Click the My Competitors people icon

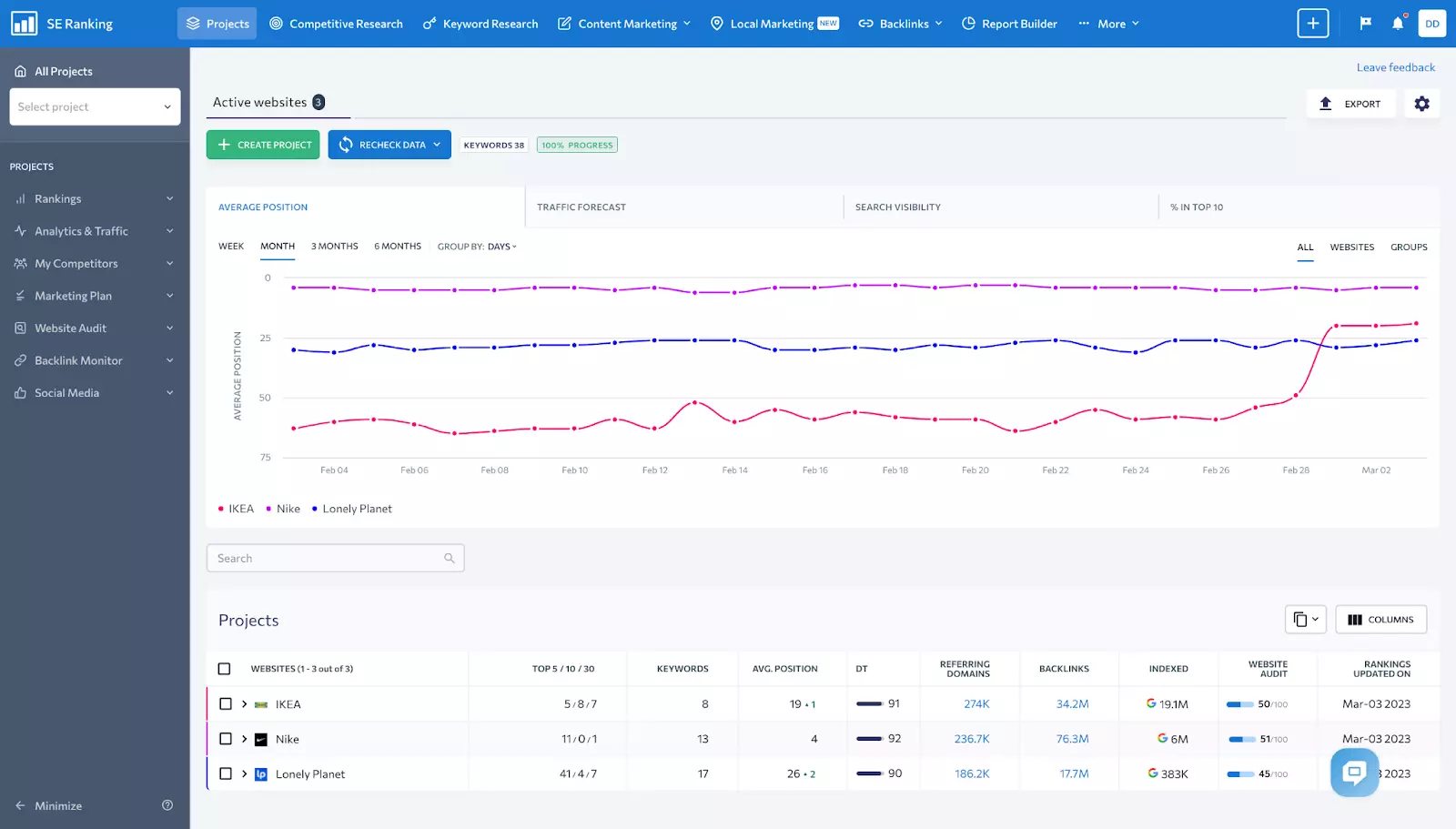(20, 263)
